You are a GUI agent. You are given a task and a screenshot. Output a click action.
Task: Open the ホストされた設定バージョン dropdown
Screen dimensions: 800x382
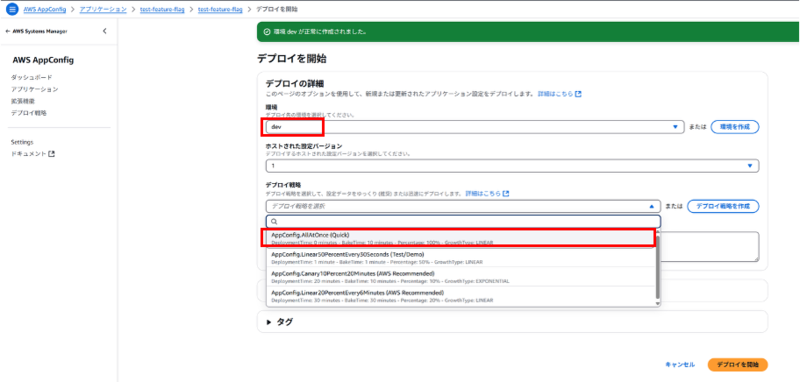tap(512, 166)
